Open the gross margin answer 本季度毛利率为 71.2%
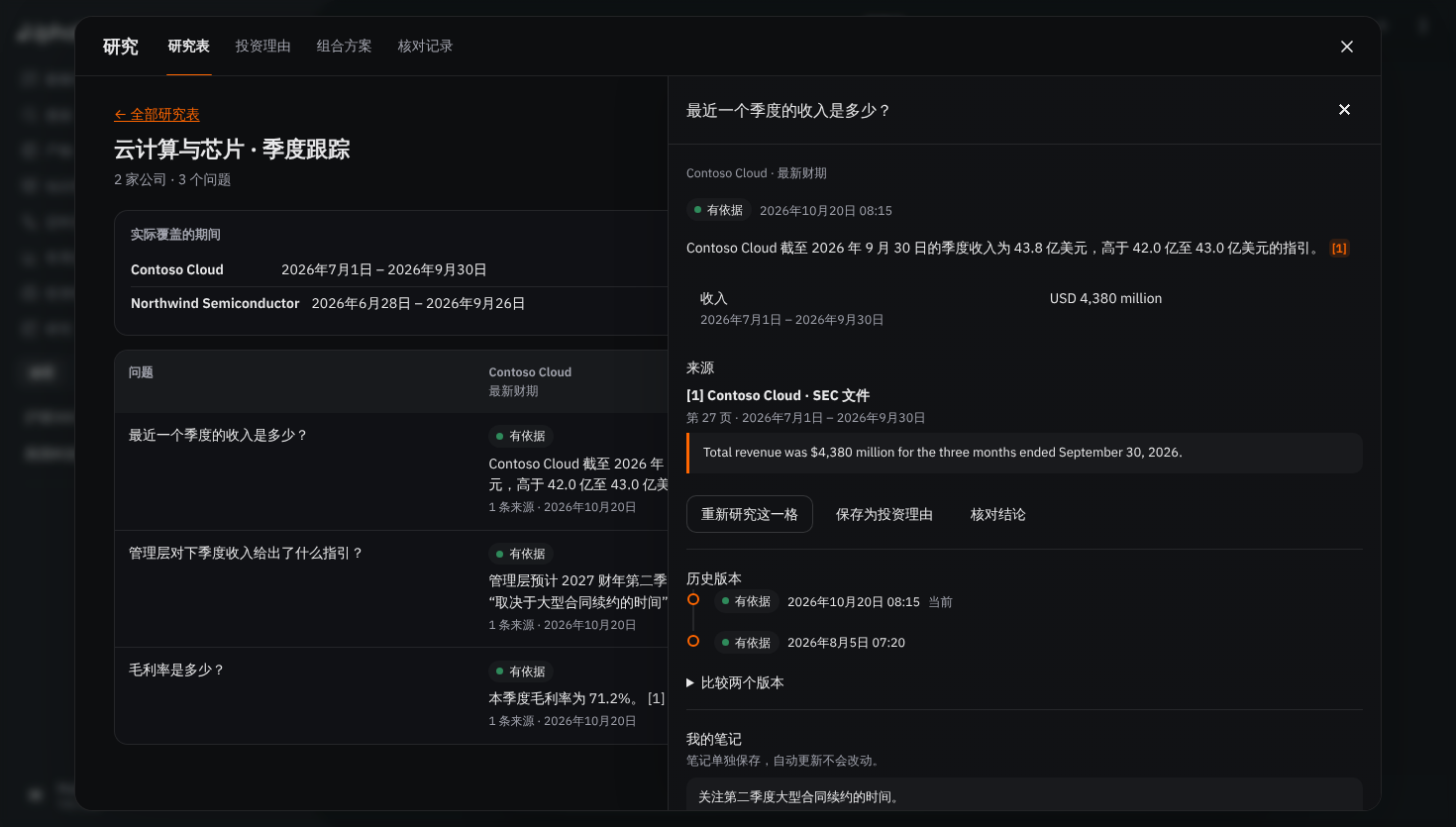The height and width of the screenshot is (827, 1456). pos(565,698)
